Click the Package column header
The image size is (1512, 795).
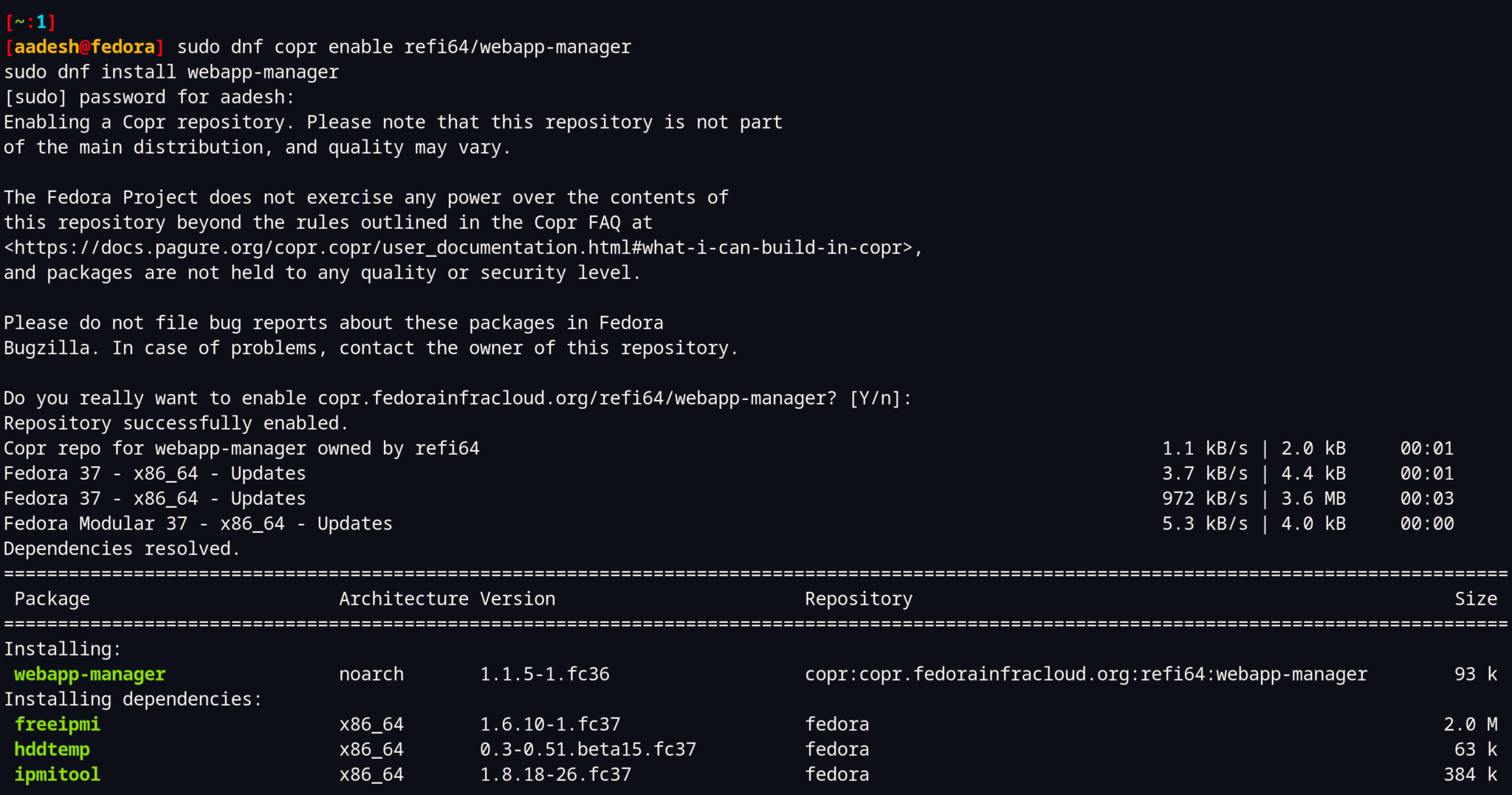click(x=52, y=598)
